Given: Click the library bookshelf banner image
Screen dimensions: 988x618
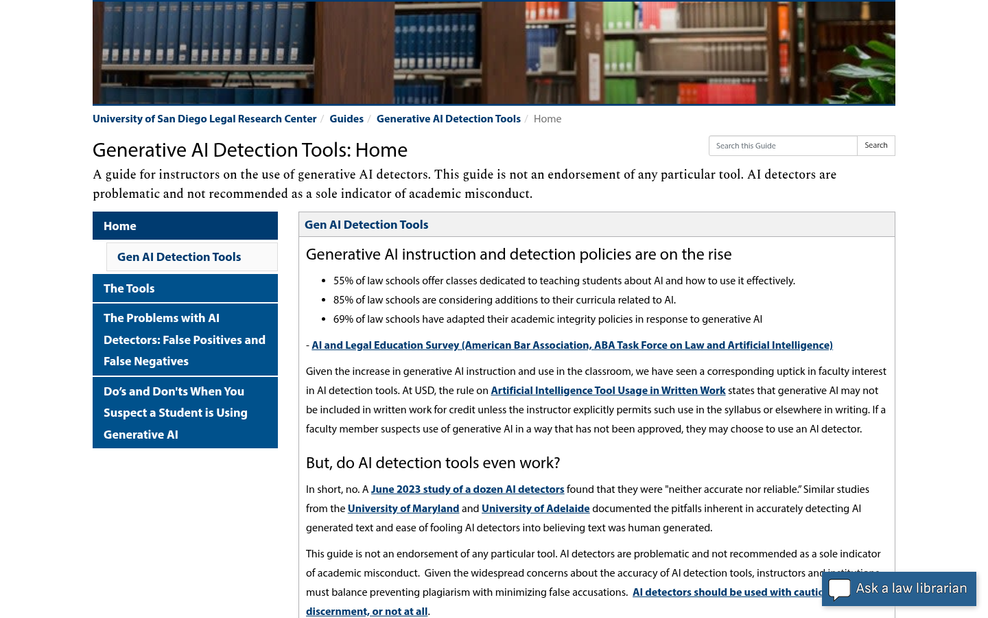Looking at the screenshot, I should (493, 53).
